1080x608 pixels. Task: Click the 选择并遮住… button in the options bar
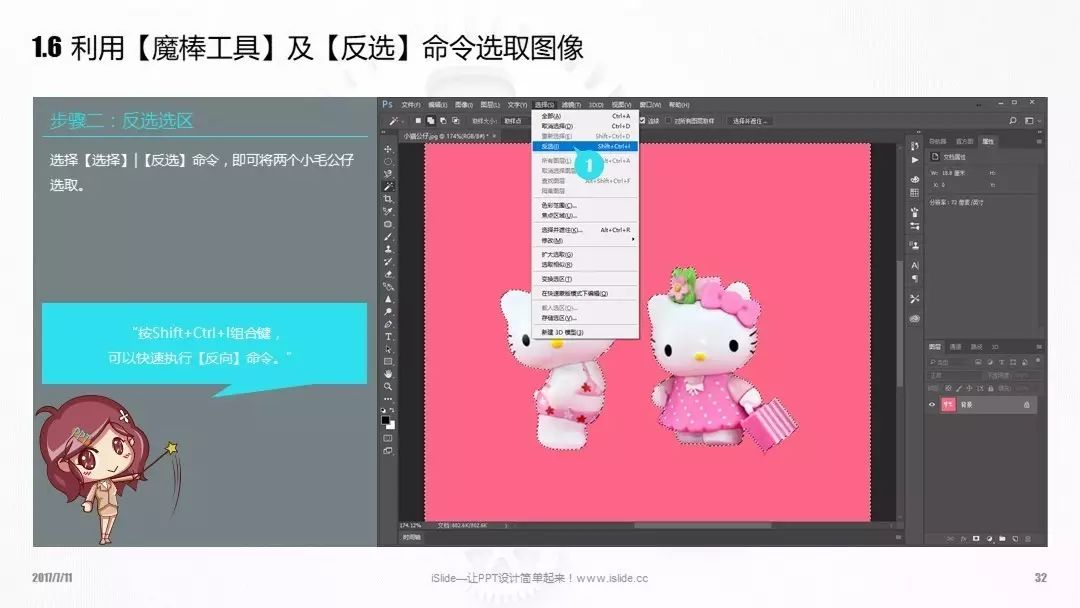tap(749, 120)
